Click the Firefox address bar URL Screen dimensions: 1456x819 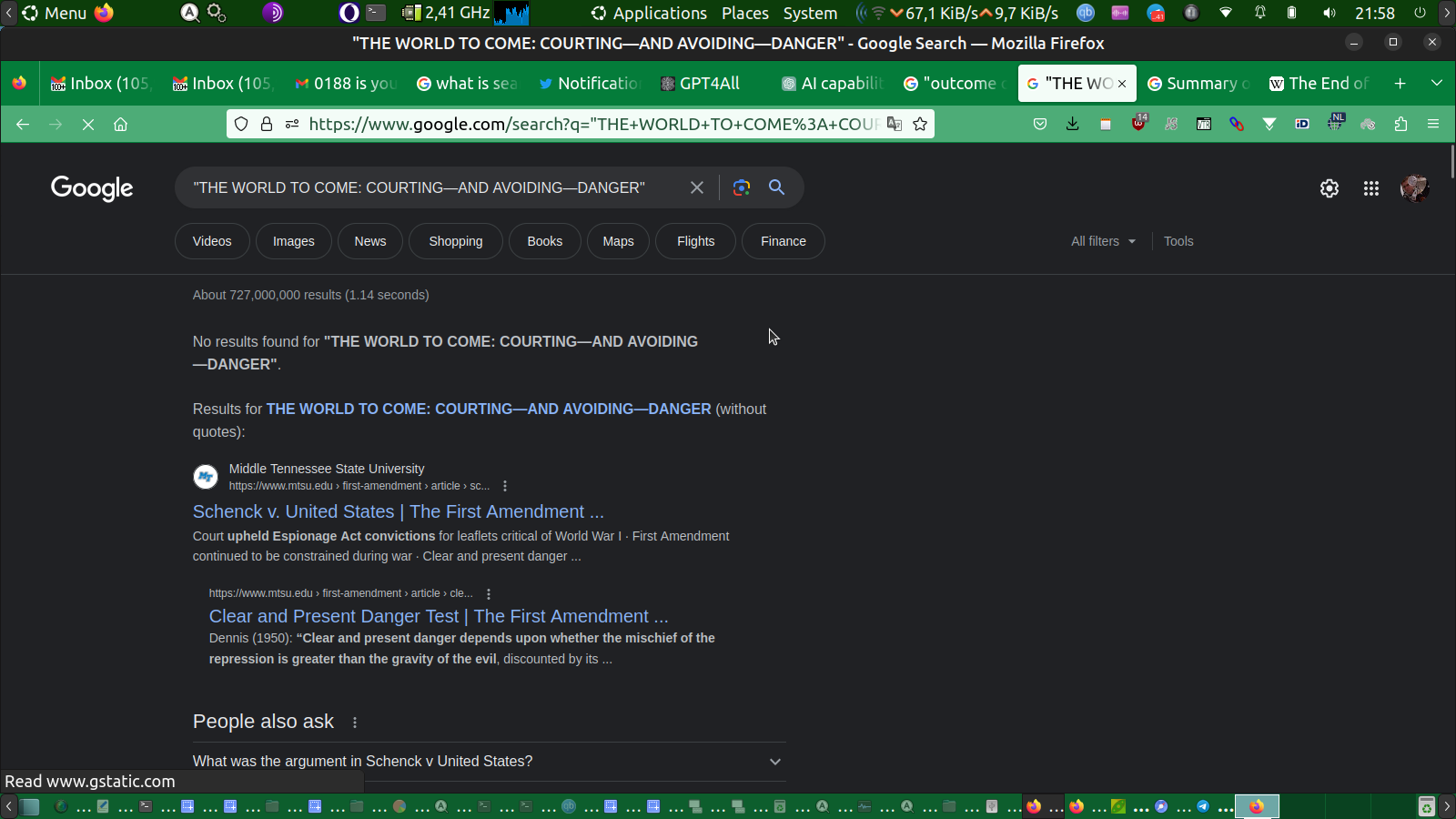[x=593, y=124]
